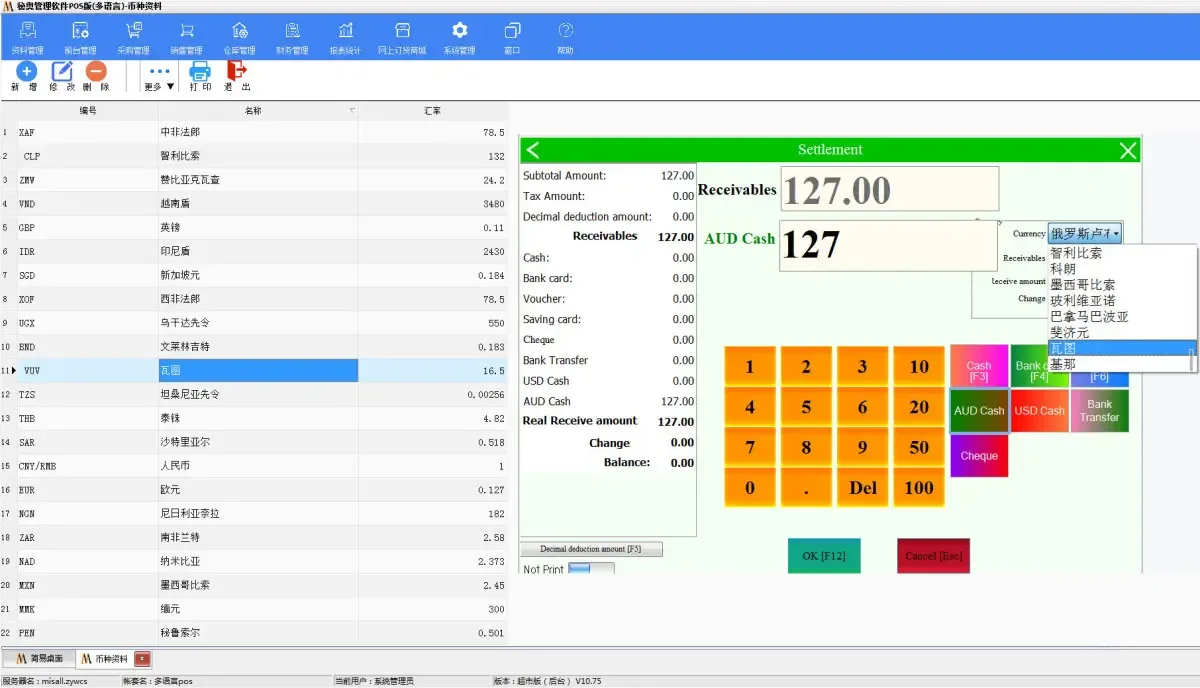The width and height of the screenshot is (1200, 688).
Task: Click the 打印 printer icon
Action: (x=200, y=71)
